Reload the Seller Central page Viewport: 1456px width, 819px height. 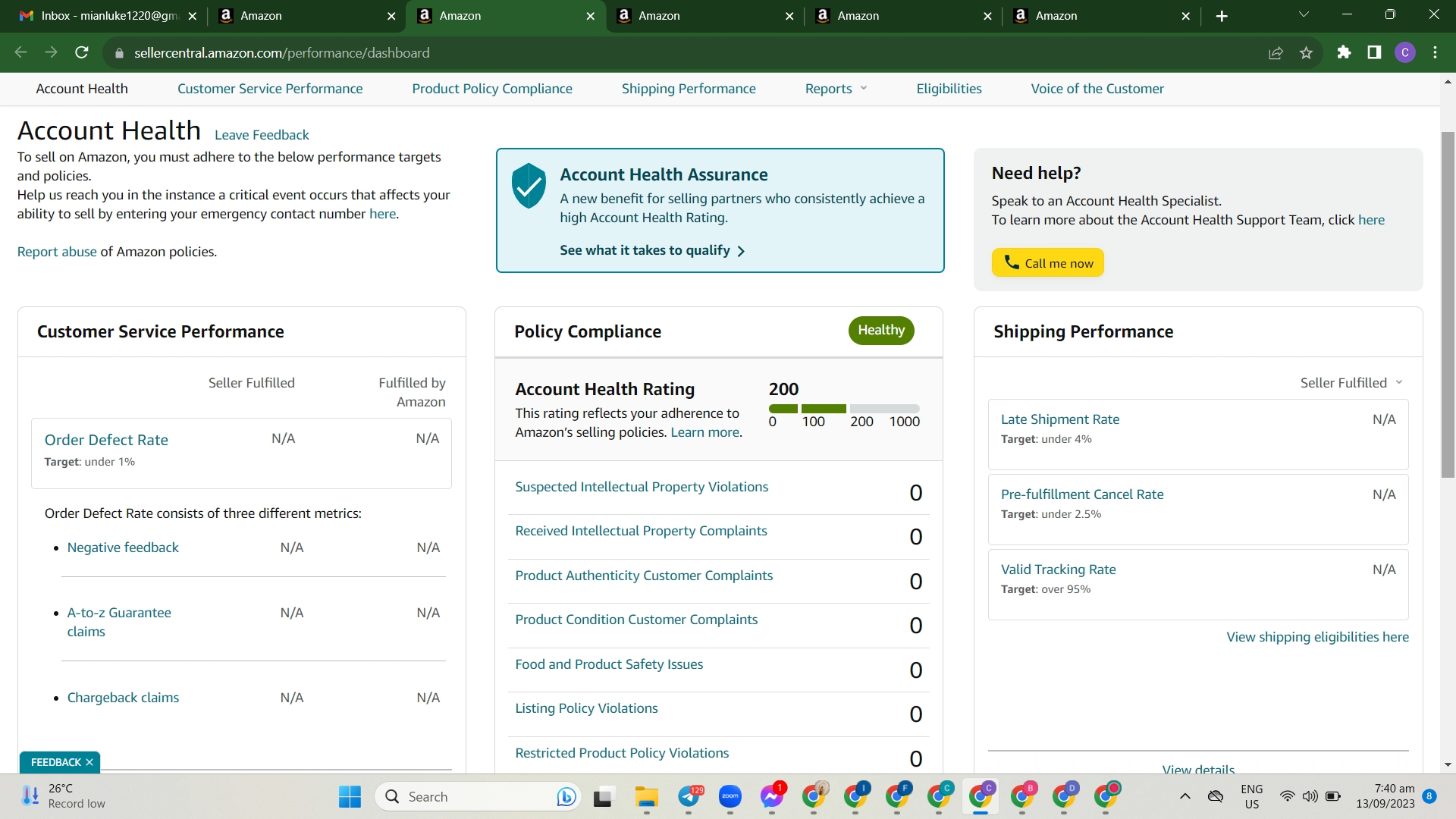point(82,52)
